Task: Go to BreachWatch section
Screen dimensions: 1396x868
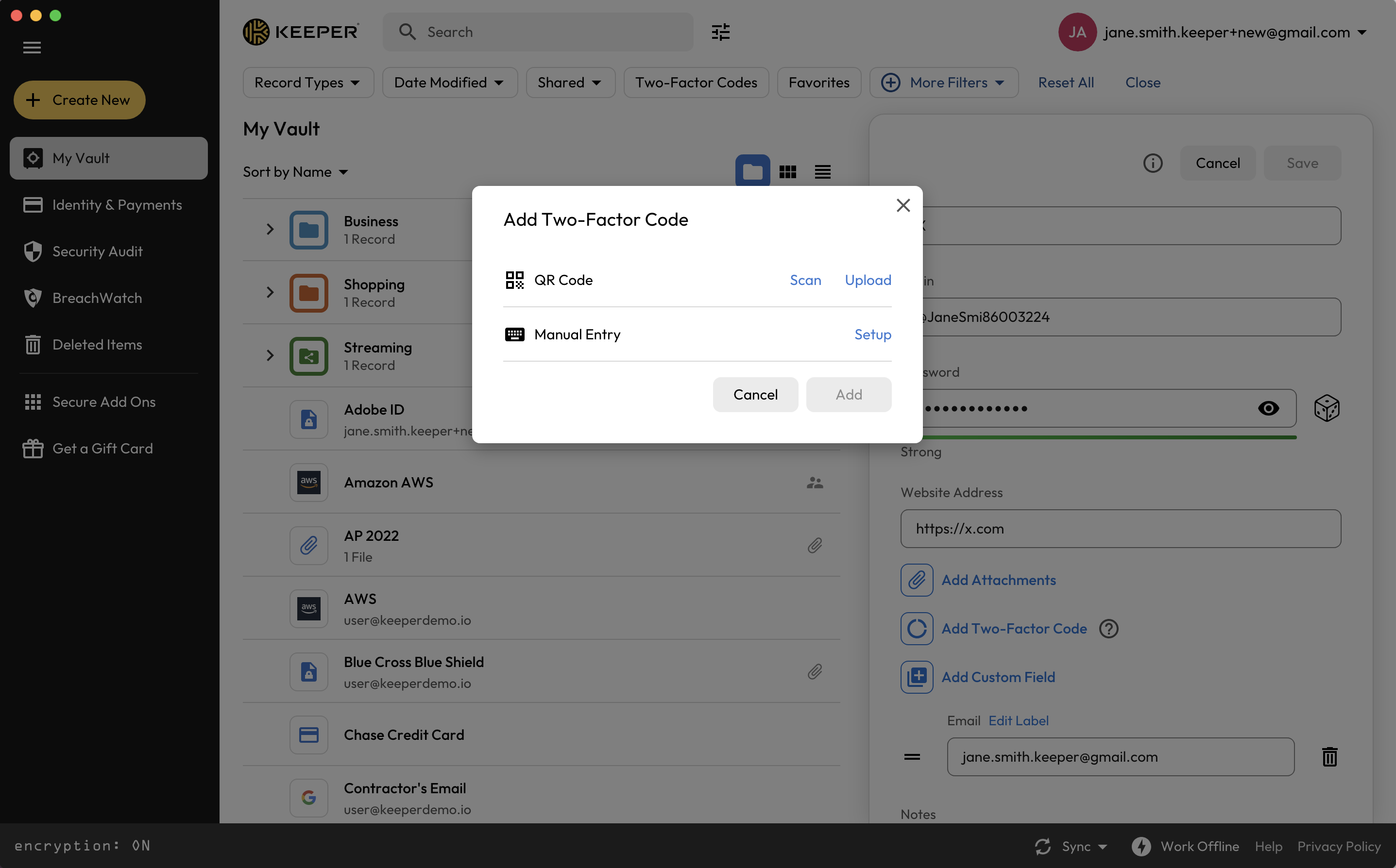Action: (97, 298)
